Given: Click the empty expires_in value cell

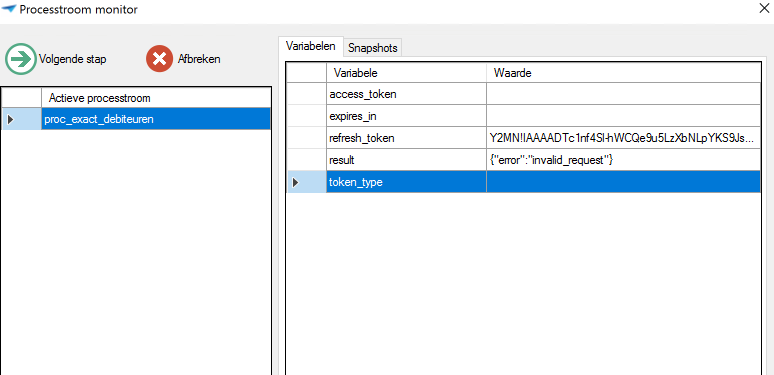Looking at the screenshot, I should tap(623, 116).
